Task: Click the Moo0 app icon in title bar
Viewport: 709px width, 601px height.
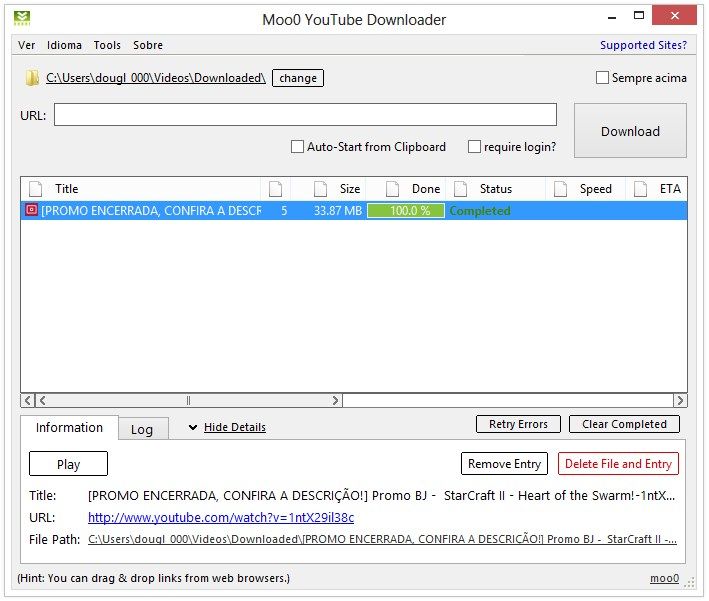Action: [22, 19]
